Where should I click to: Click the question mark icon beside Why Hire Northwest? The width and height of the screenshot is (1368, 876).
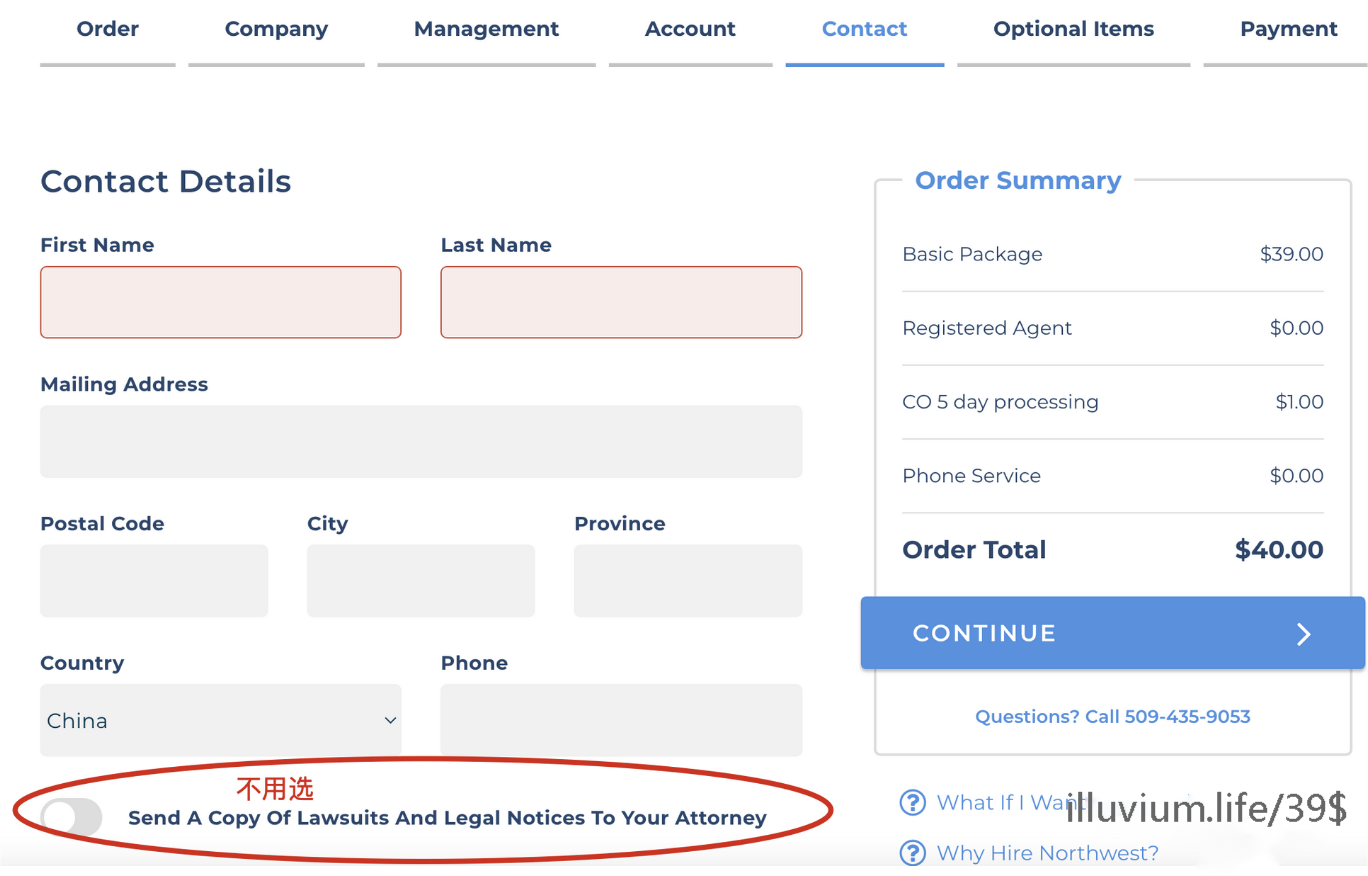[912, 853]
